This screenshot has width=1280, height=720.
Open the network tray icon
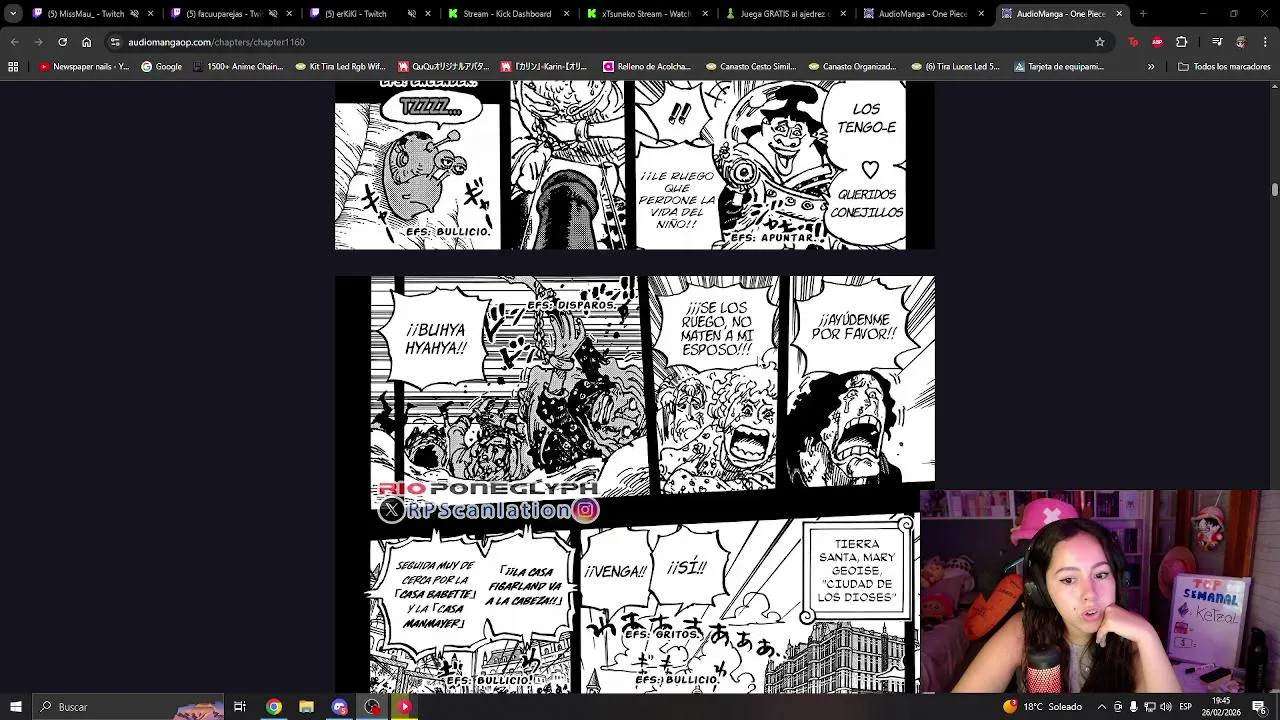pyautogui.click(x=1149, y=707)
